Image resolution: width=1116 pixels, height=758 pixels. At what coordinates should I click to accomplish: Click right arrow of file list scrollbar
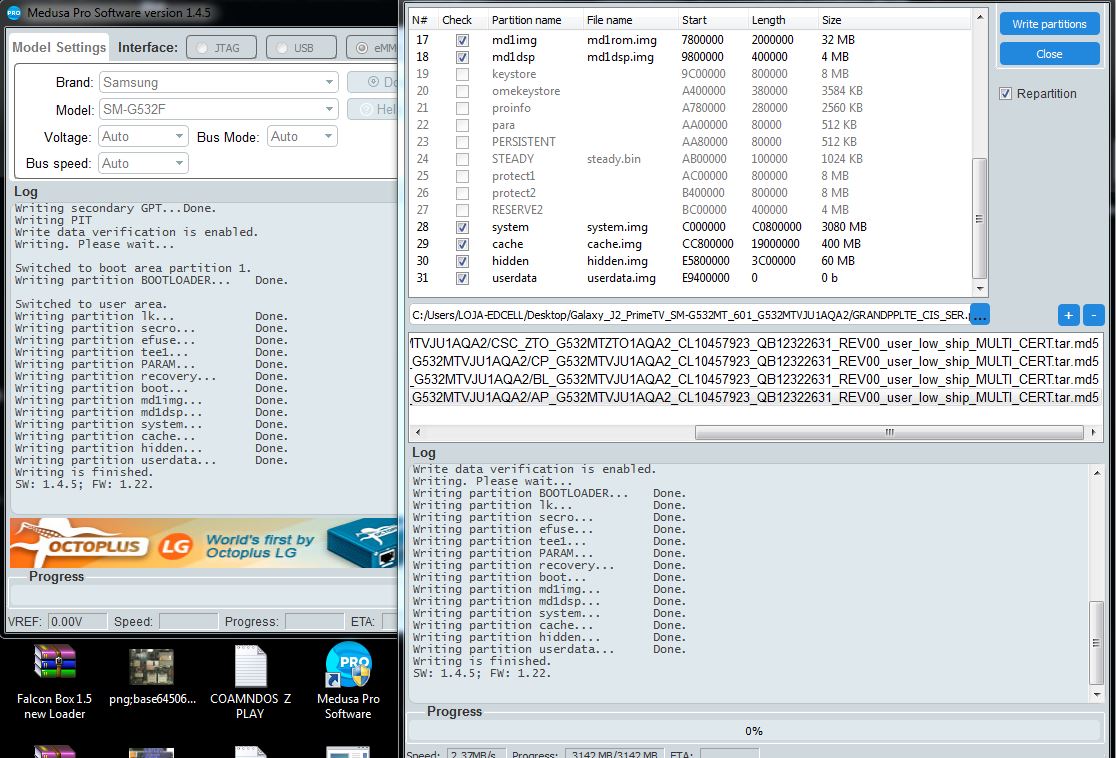[1093, 432]
